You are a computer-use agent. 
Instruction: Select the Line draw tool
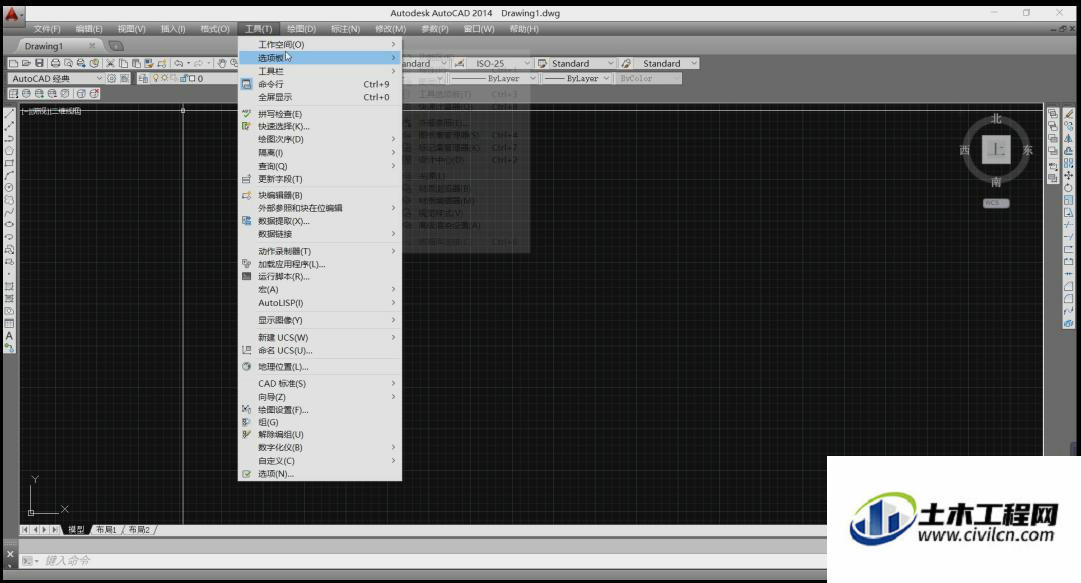[10, 114]
